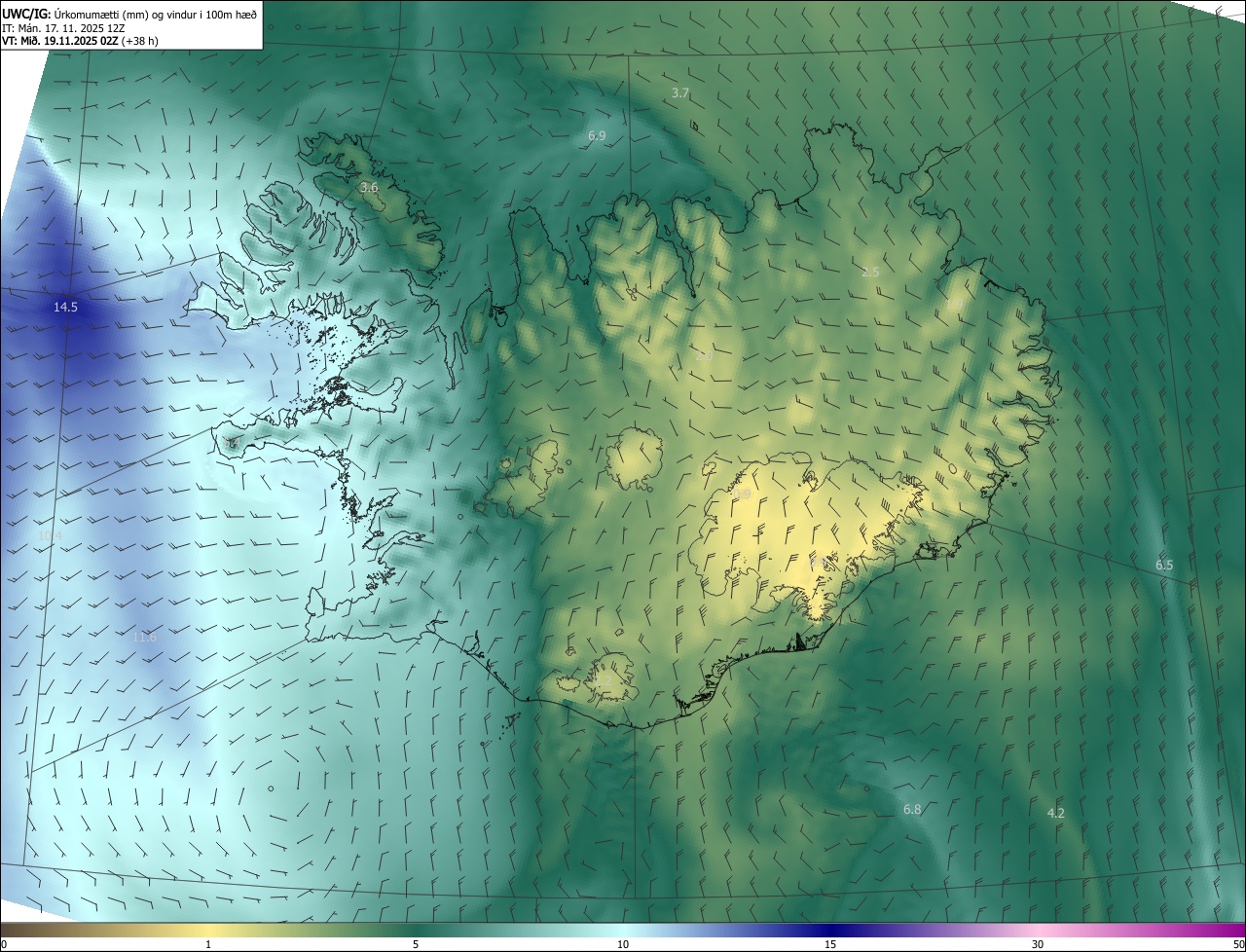Click the 1 tick on the color scale
Screen dimensions: 1246x952
click(208, 944)
